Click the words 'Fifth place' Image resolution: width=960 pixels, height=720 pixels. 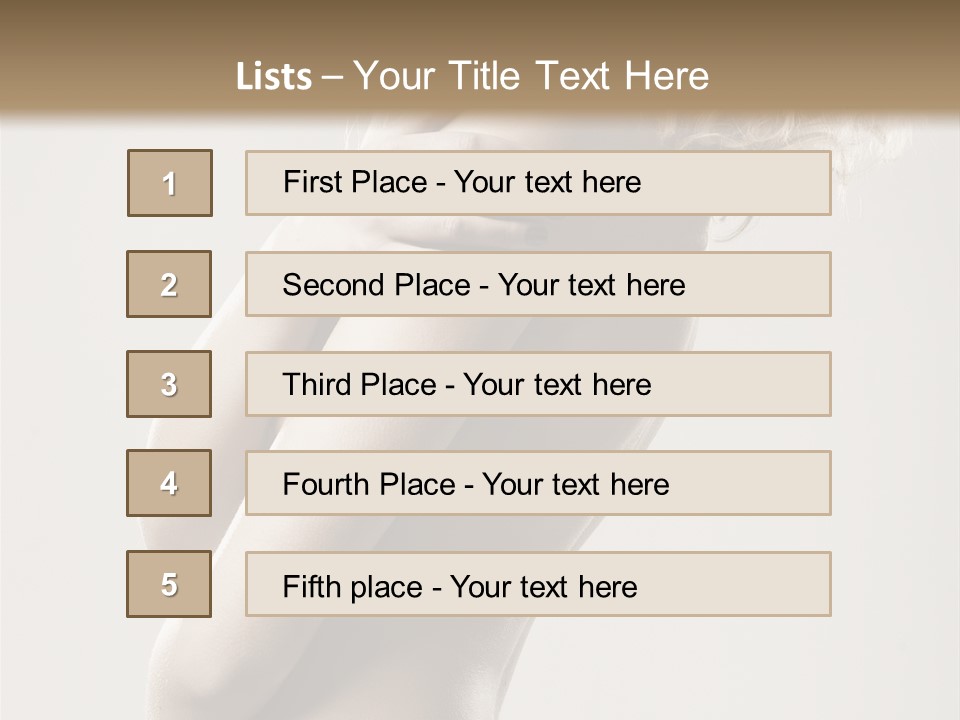coord(353,587)
